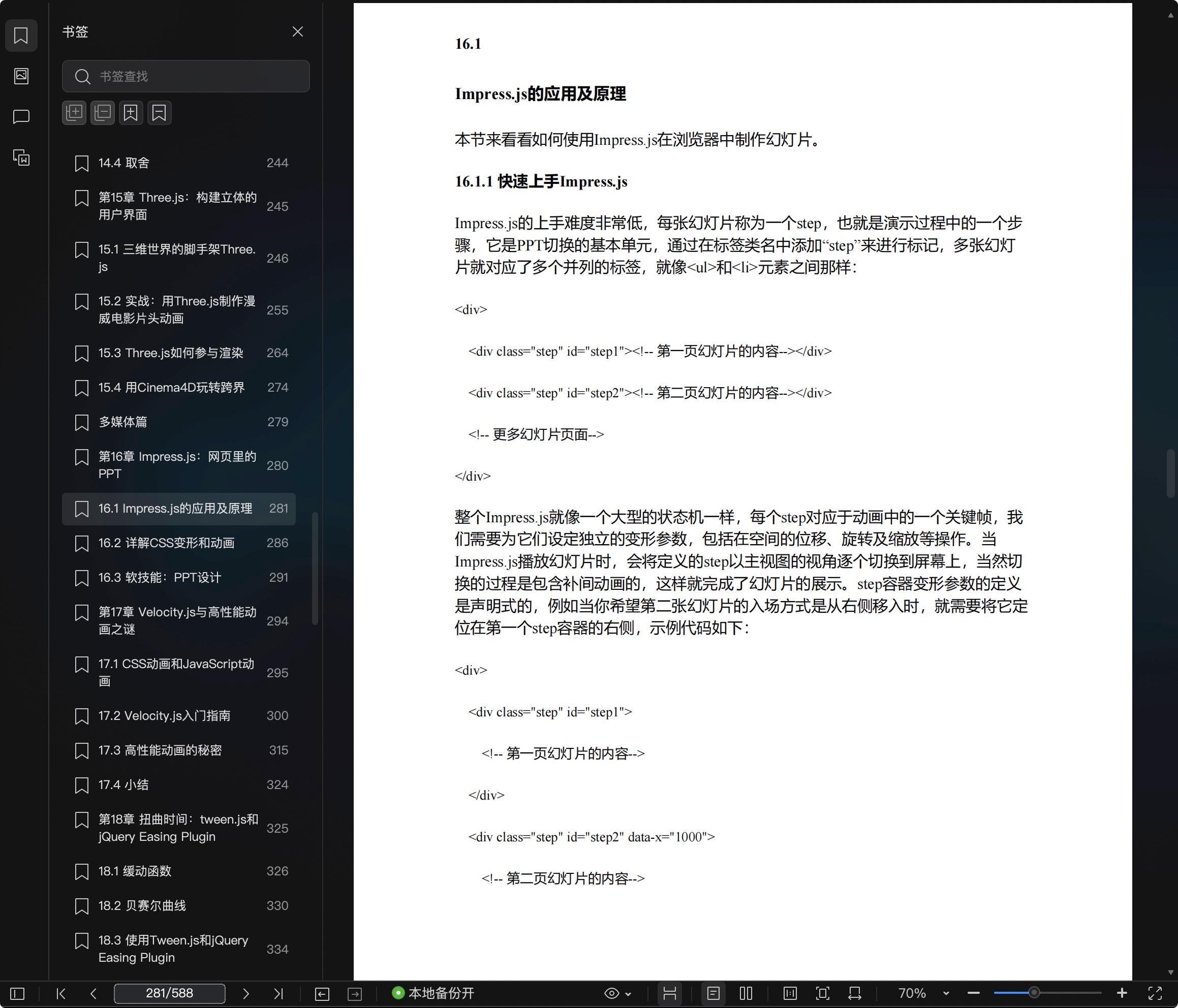The width and height of the screenshot is (1178, 1008).
Task: Zoom in with the plus button
Action: click(1122, 993)
